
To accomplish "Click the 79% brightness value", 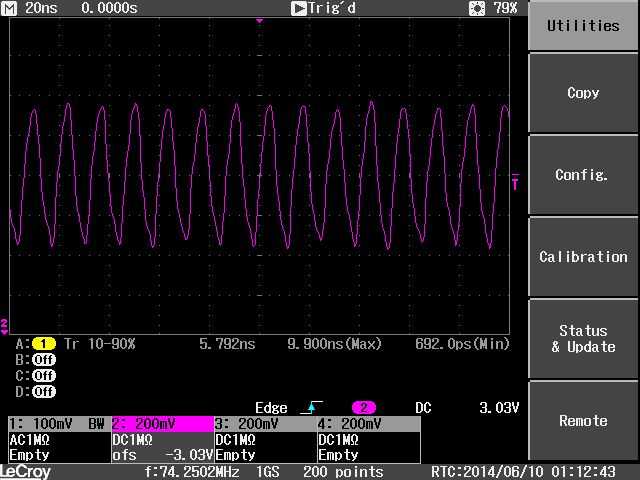I will [x=505, y=8].
